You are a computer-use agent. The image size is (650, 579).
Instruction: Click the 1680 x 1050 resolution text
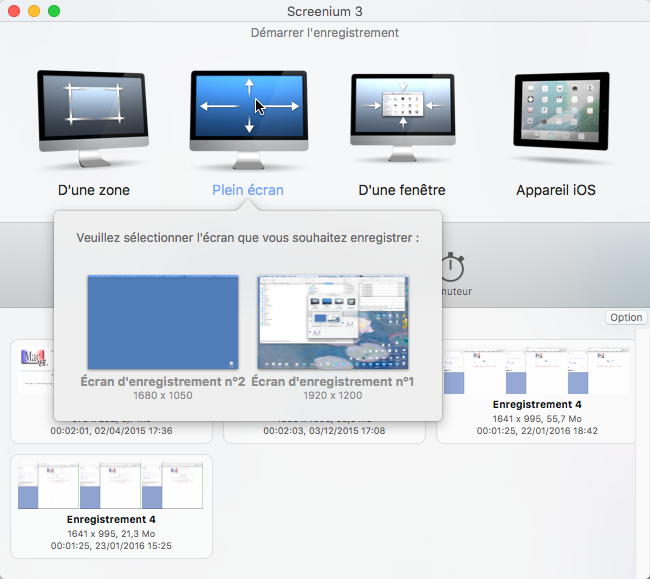163,395
